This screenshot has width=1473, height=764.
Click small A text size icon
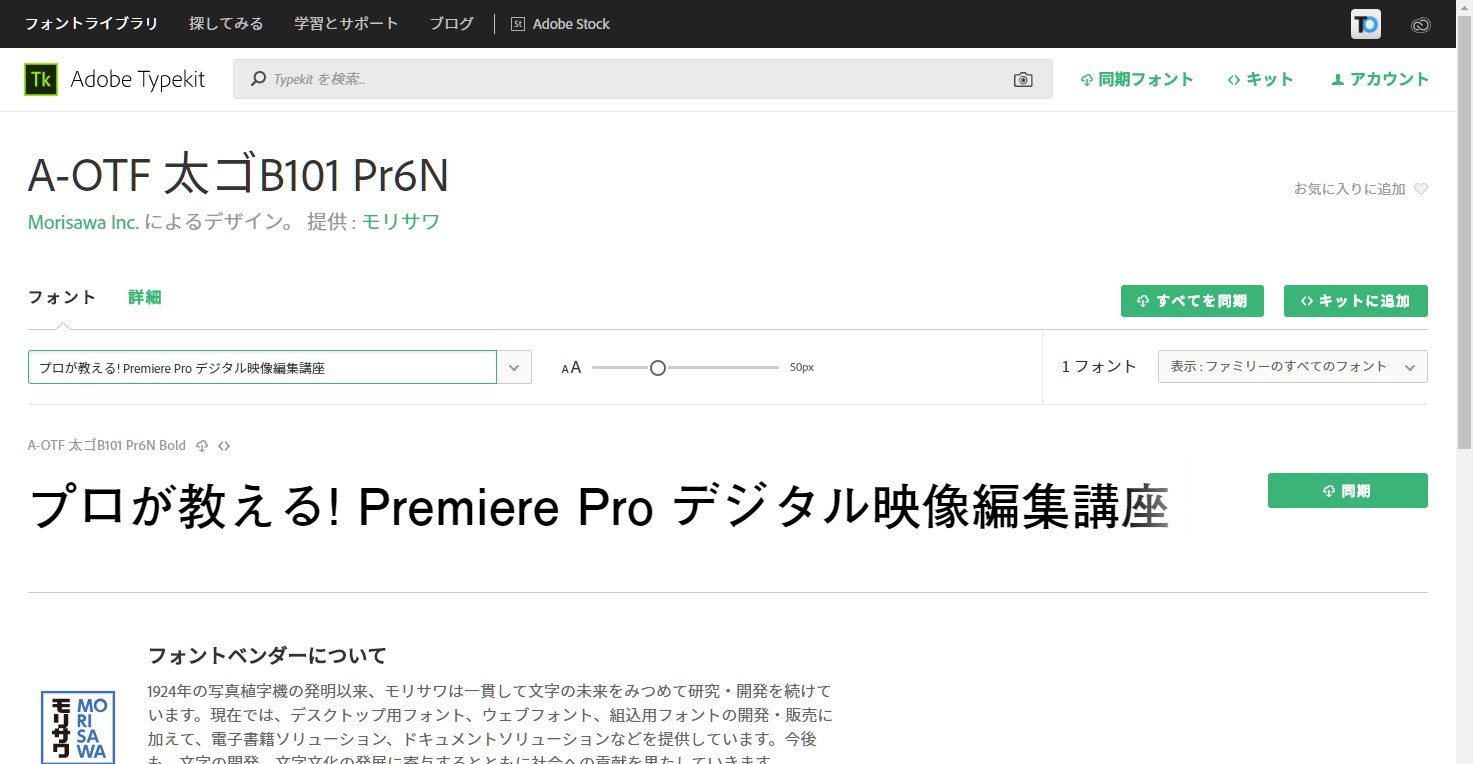565,369
